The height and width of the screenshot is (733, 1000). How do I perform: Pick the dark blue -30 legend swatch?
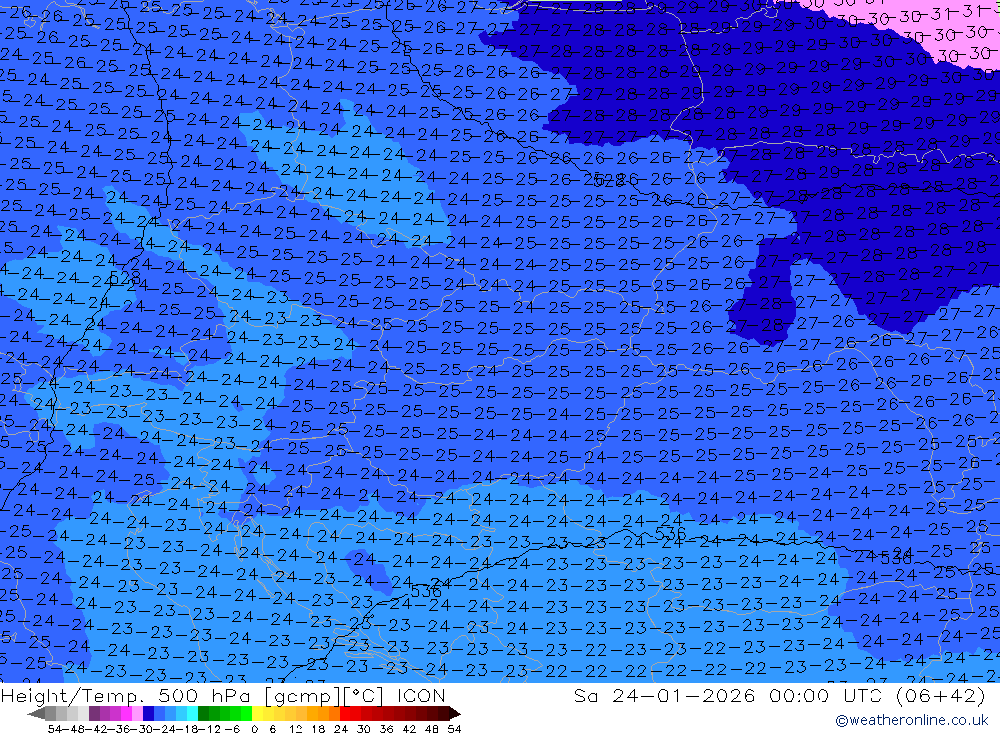[148, 713]
